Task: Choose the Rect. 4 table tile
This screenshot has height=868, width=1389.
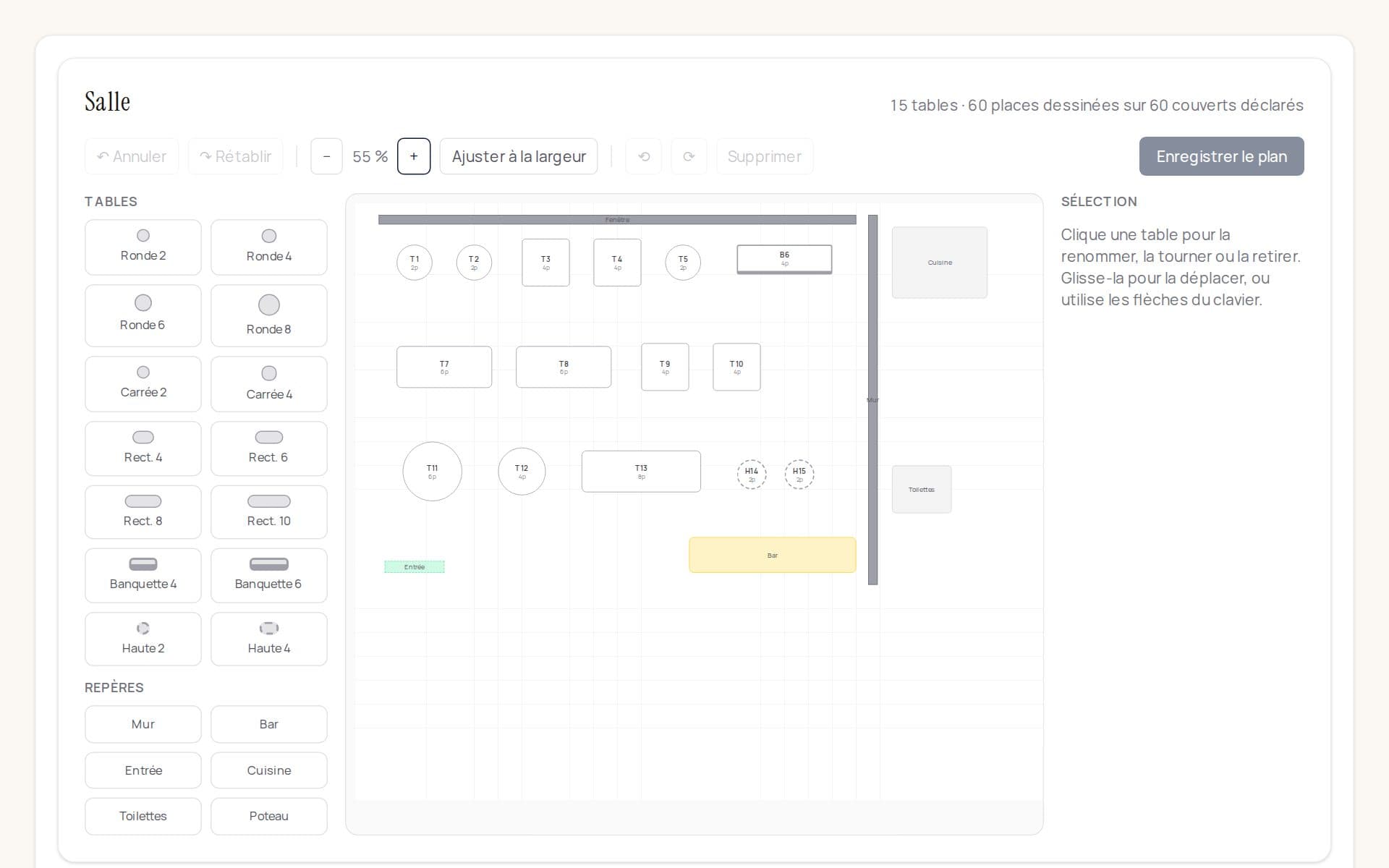Action: click(x=143, y=448)
